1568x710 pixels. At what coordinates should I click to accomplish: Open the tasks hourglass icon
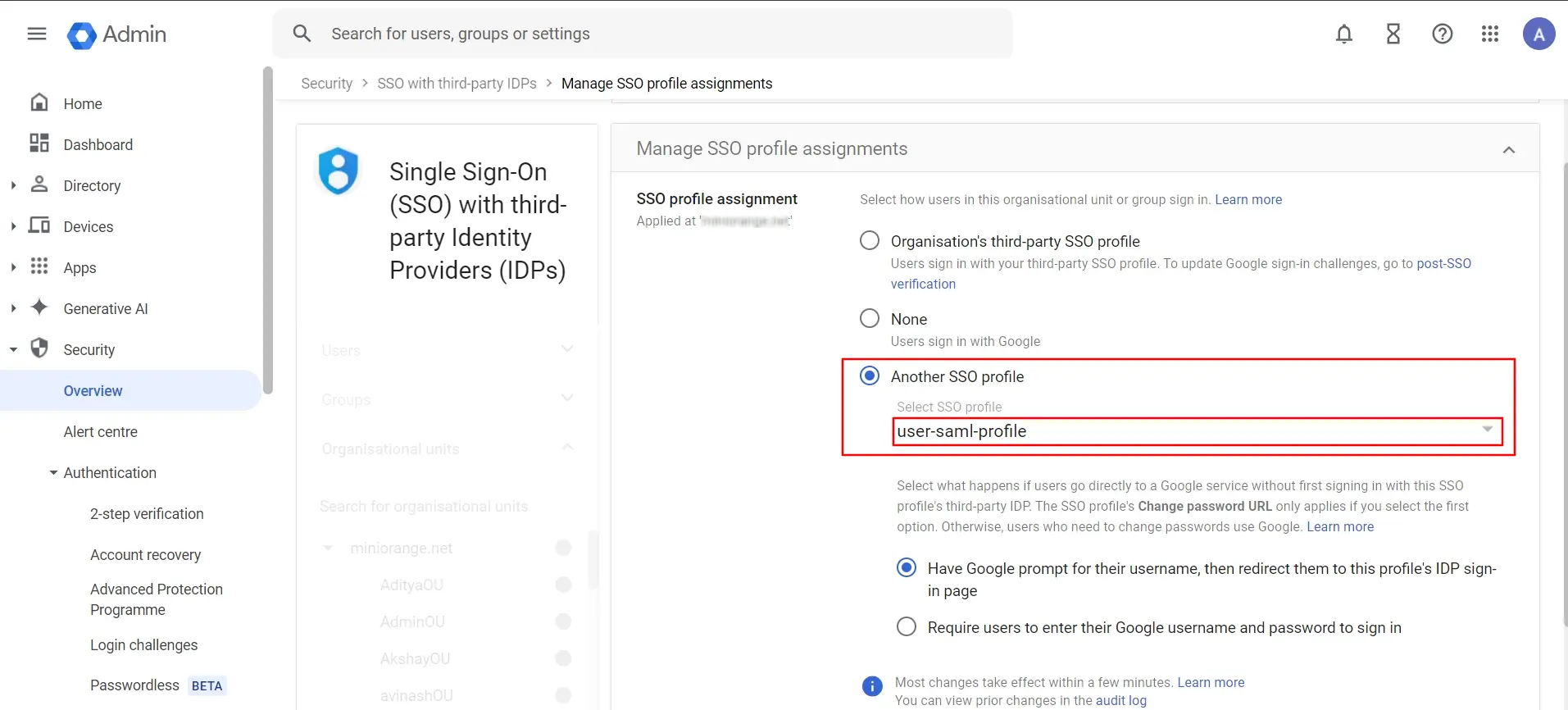pos(1393,34)
